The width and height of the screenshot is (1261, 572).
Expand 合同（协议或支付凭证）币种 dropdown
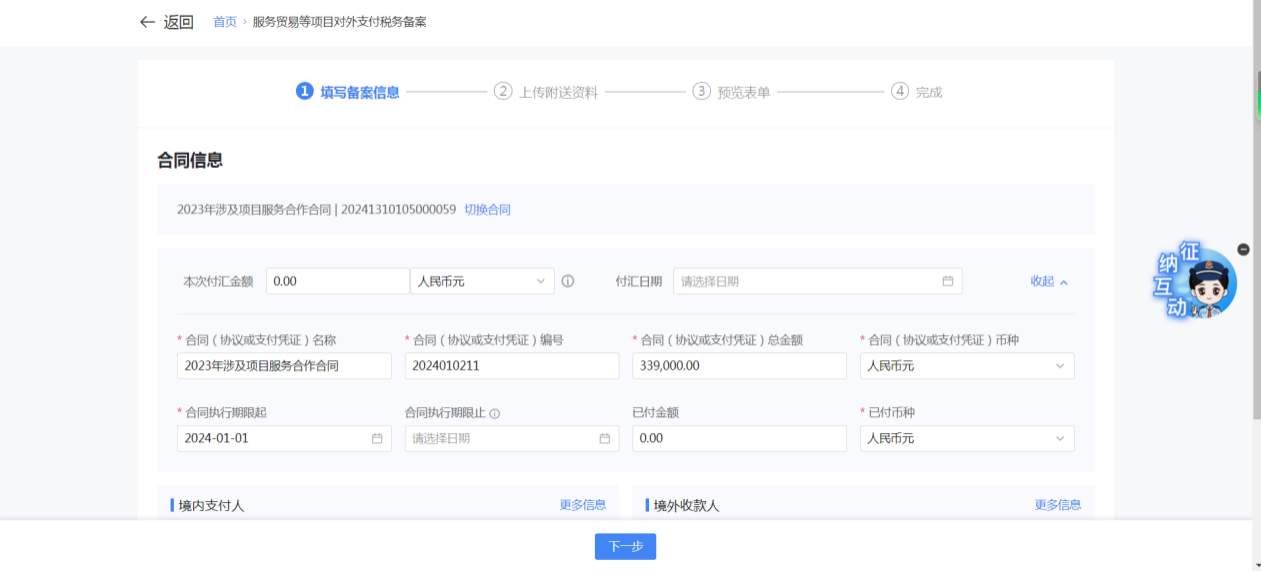click(x=966, y=366)
